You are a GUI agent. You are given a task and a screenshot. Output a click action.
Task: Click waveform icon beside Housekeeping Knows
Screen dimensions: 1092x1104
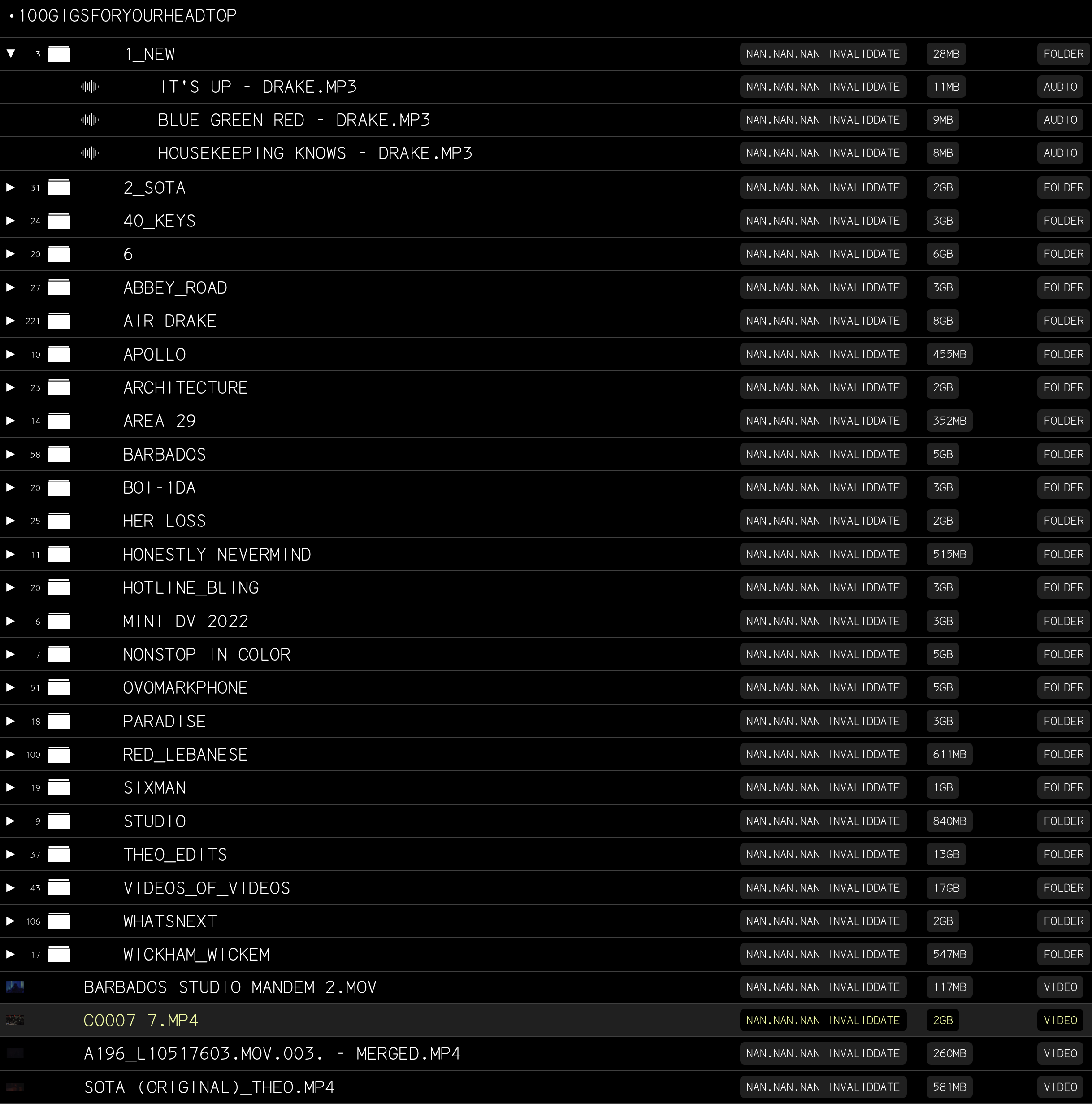pos(90,153)
